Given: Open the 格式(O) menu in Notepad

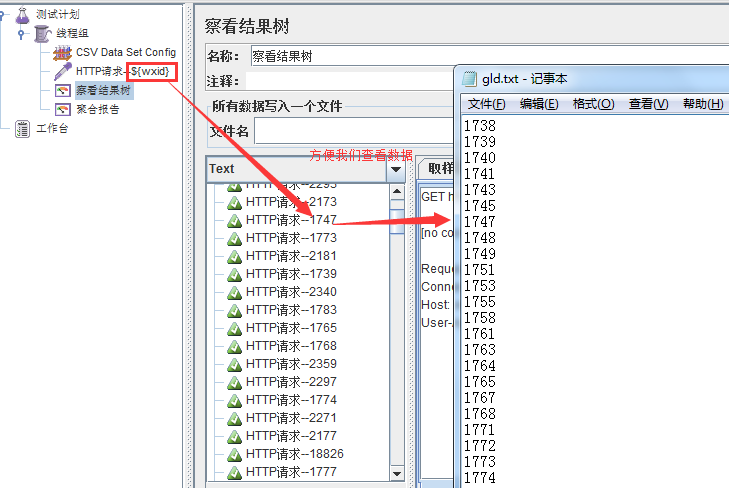Looking at the screenshot, I should (593, 104).
